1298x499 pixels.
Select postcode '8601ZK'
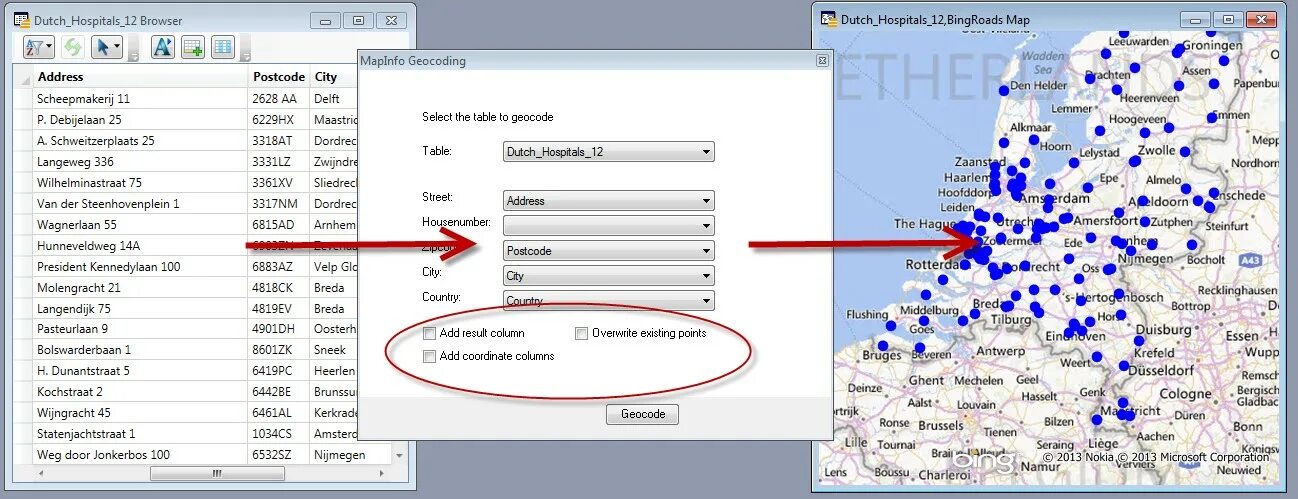(x=279, y=350)
